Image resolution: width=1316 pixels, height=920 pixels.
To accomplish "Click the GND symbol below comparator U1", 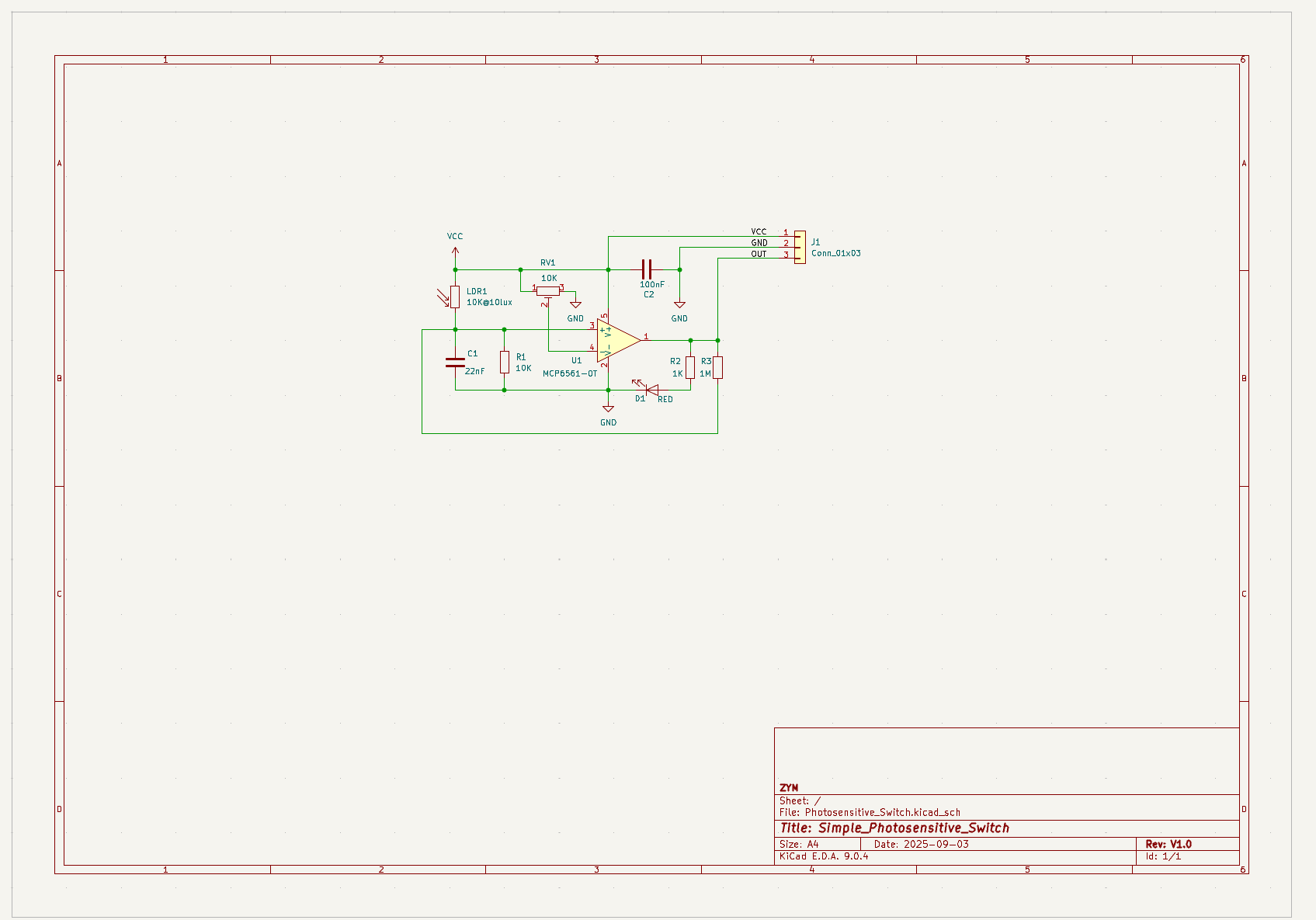I will pyautogui.click(x=608, y=409).
